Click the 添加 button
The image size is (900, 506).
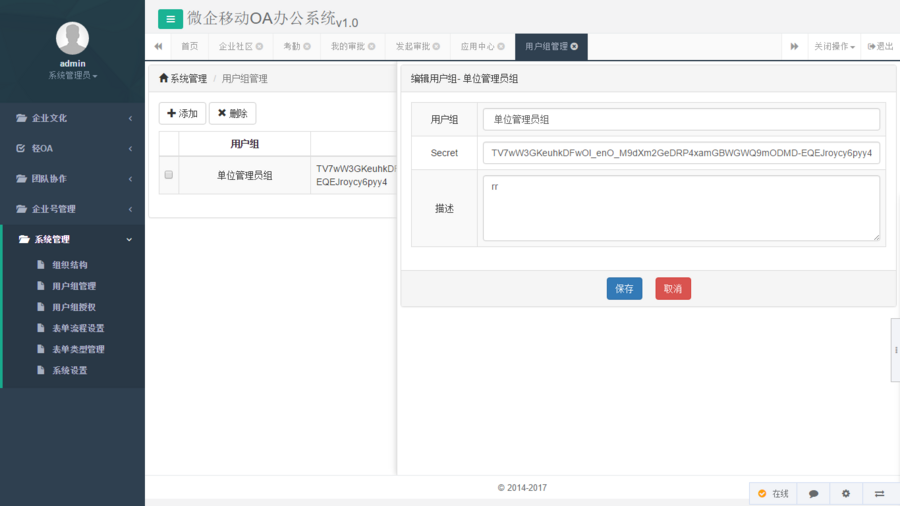click(x=183, y=114)
